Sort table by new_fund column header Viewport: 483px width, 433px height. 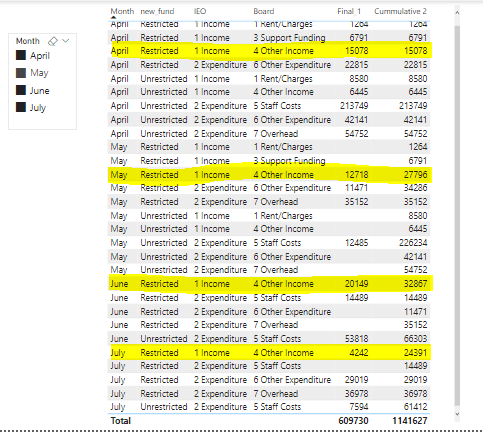157,11
